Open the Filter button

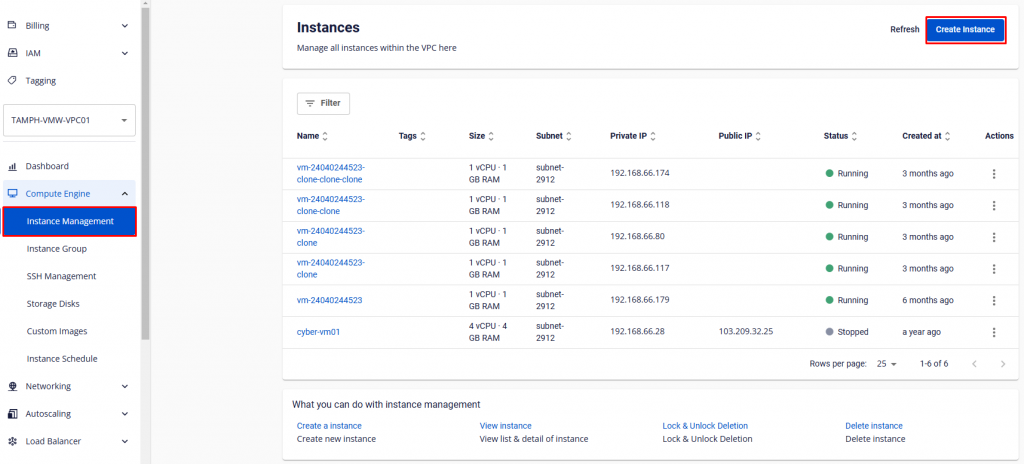click(x=323, y=103)
